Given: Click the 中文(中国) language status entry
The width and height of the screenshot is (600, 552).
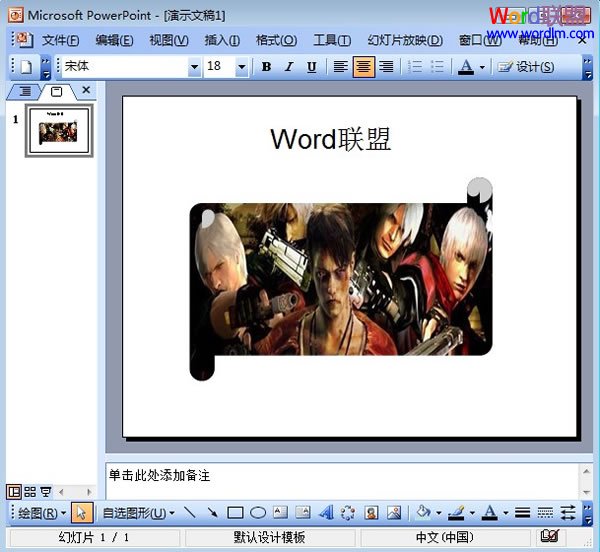Looking at the screenshot, I should tap(445, 537).
